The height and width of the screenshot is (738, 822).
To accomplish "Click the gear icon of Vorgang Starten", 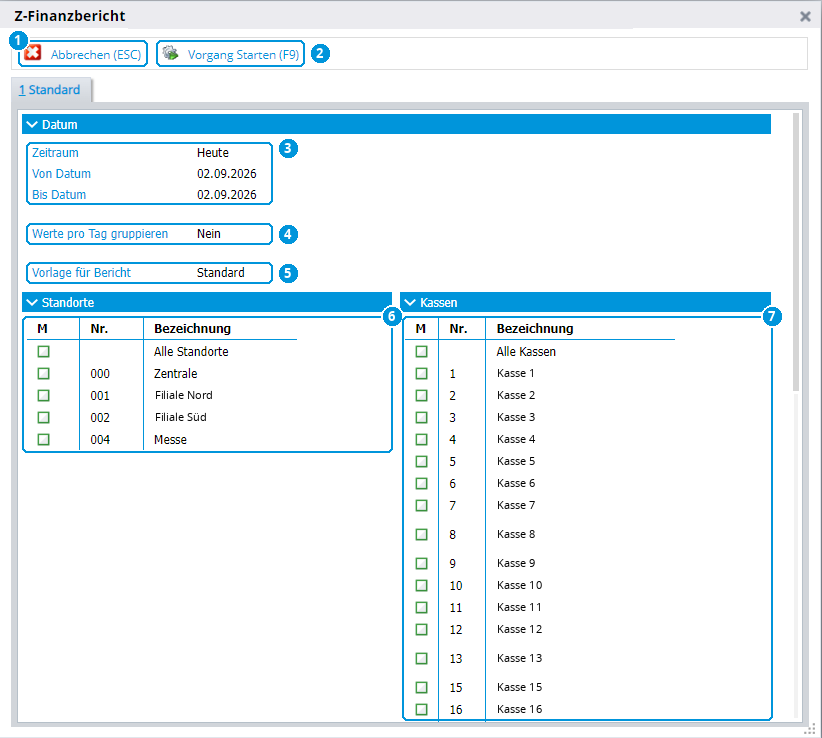I will point(170,53).
